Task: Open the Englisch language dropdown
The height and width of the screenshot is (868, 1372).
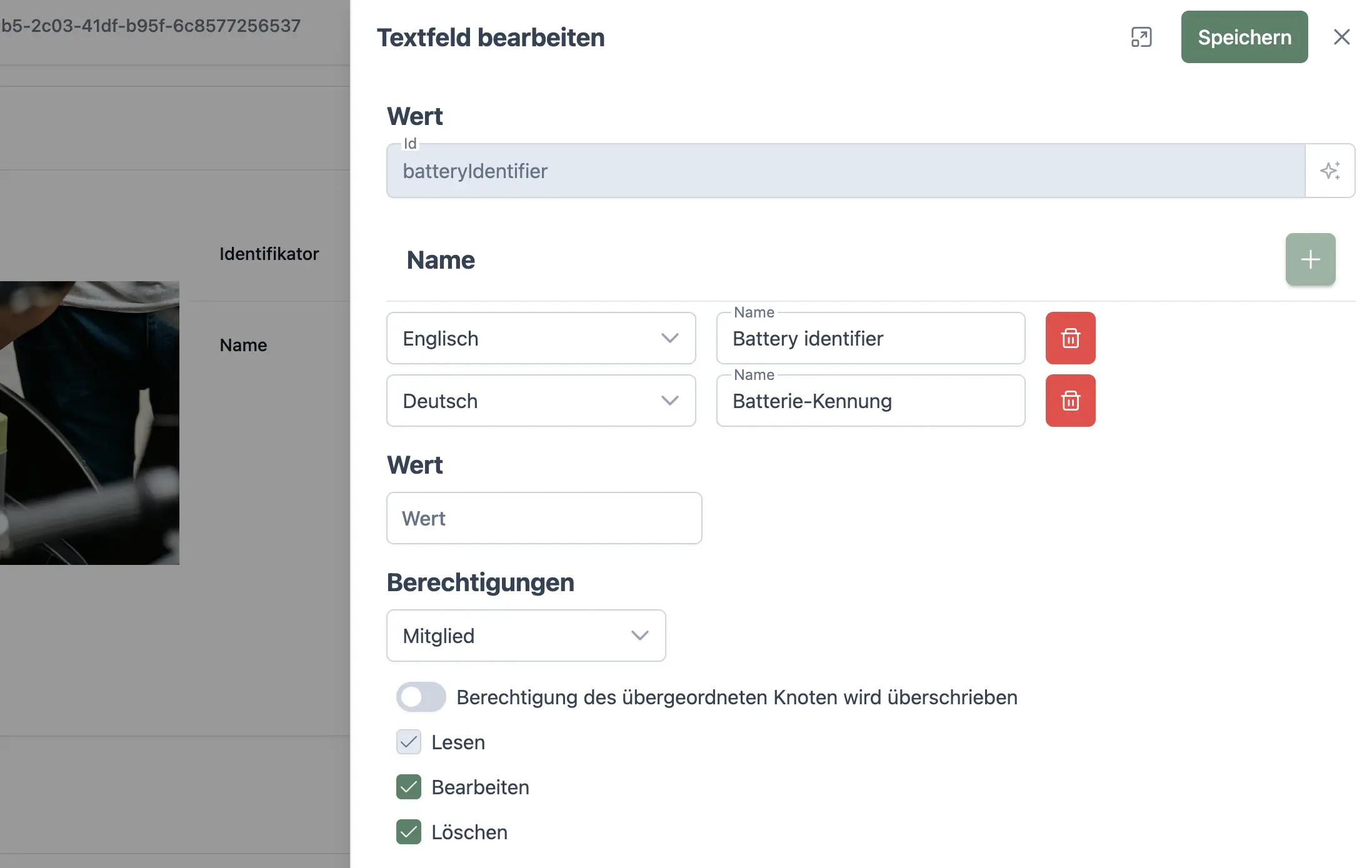Action: (x=541, y=338)
